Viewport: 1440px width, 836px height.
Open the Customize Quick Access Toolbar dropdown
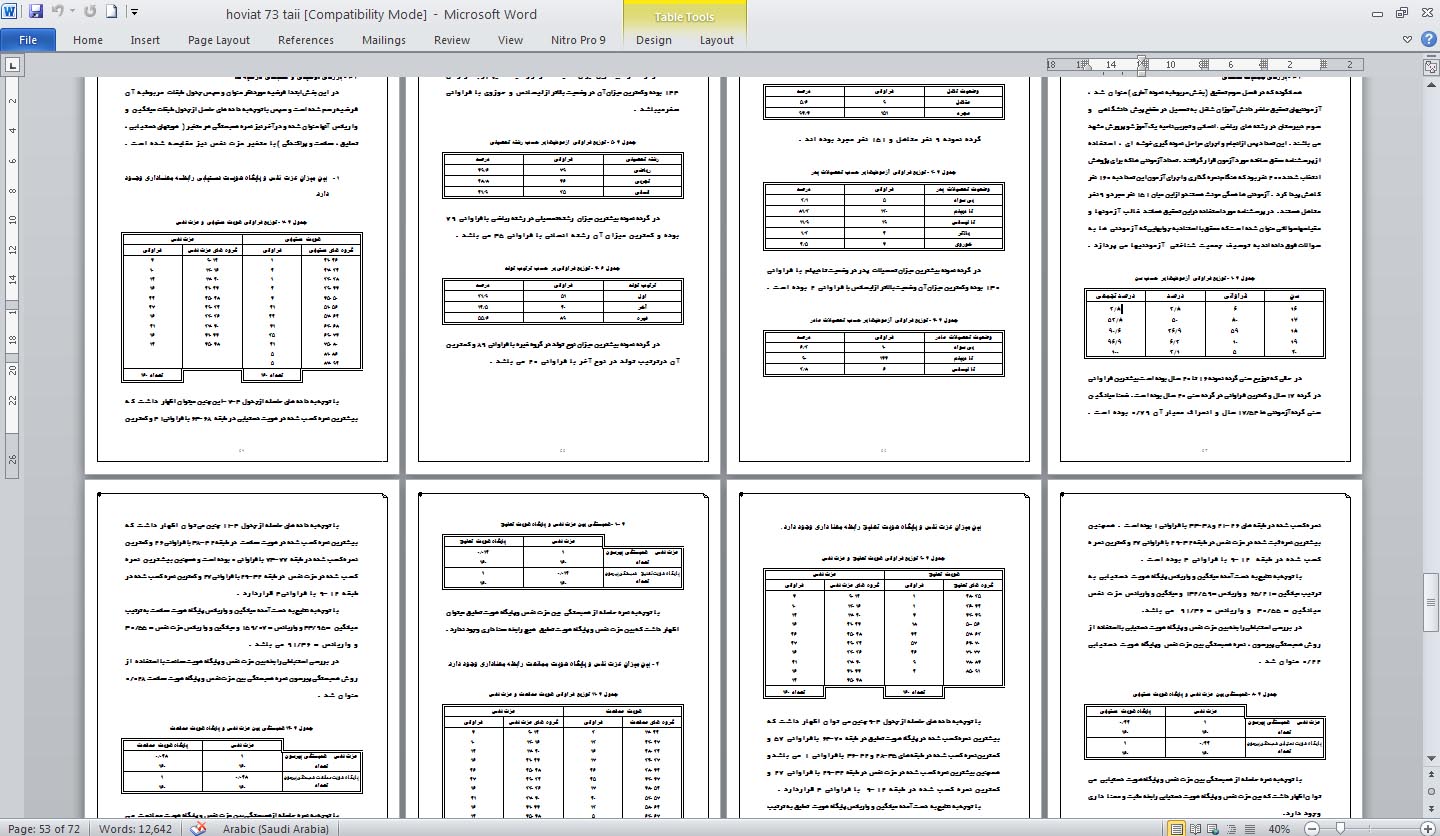click(135, 13)
